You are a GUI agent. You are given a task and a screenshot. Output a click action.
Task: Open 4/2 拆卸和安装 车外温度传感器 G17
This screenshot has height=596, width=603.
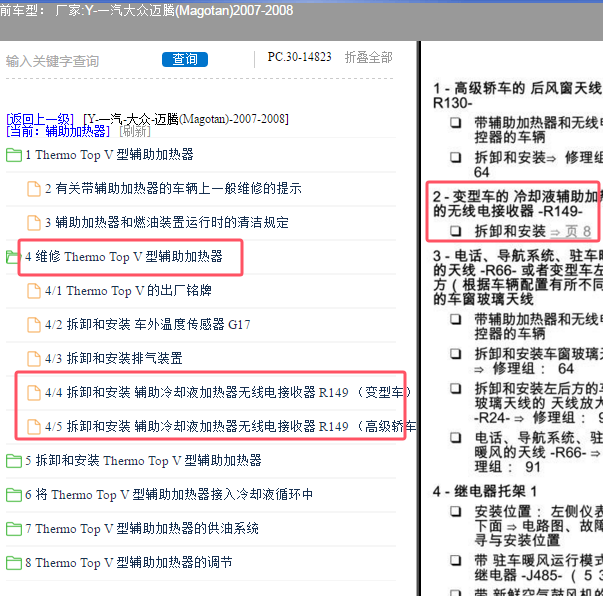click(148, 325)
